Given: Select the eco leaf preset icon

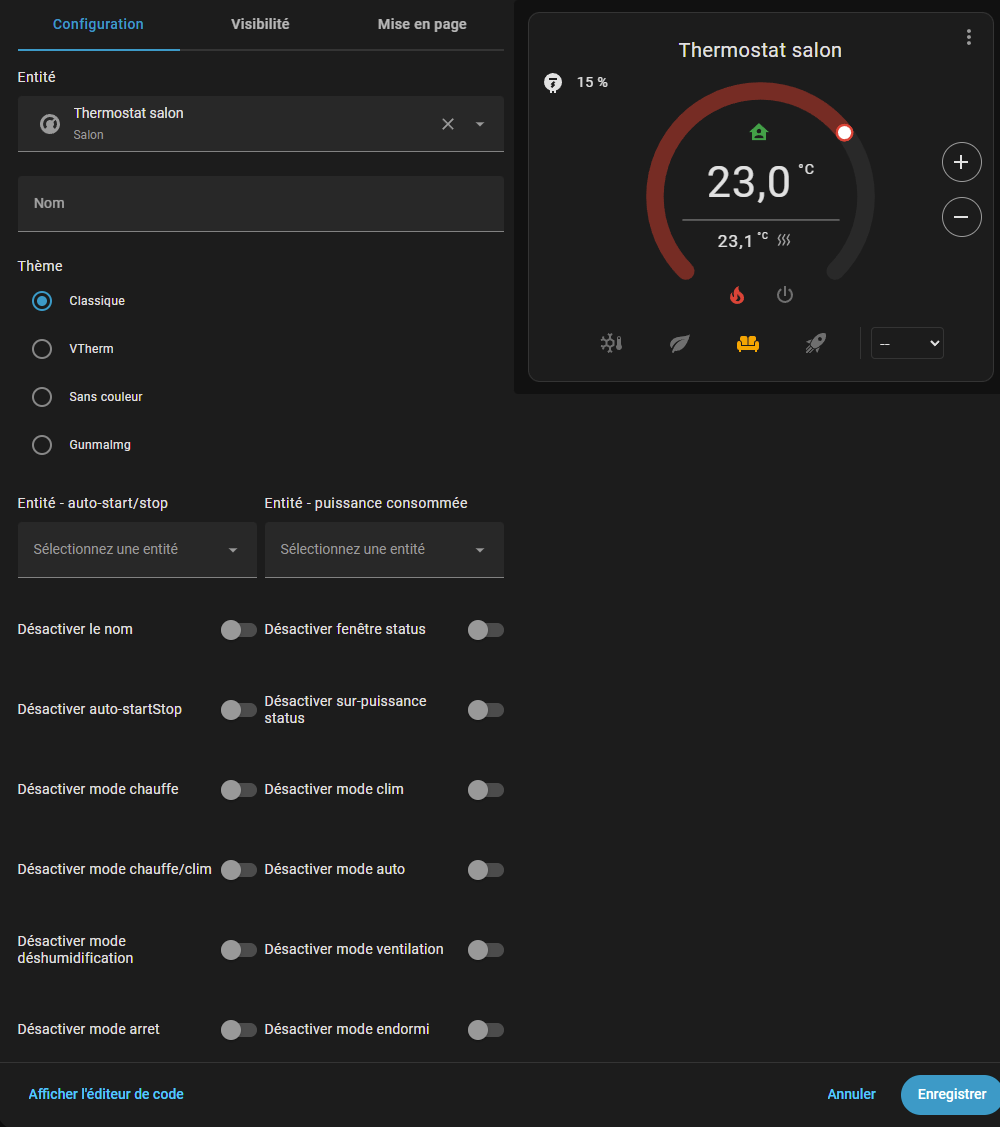Looking at the screenshot, I should (679, 343).
